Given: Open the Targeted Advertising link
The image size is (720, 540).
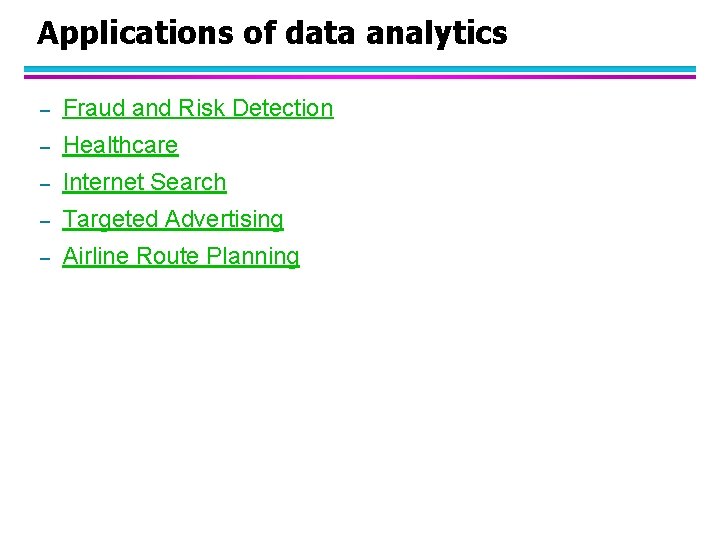Looking at the screenshot, I should pyautogui.click(x=173, y=219).
